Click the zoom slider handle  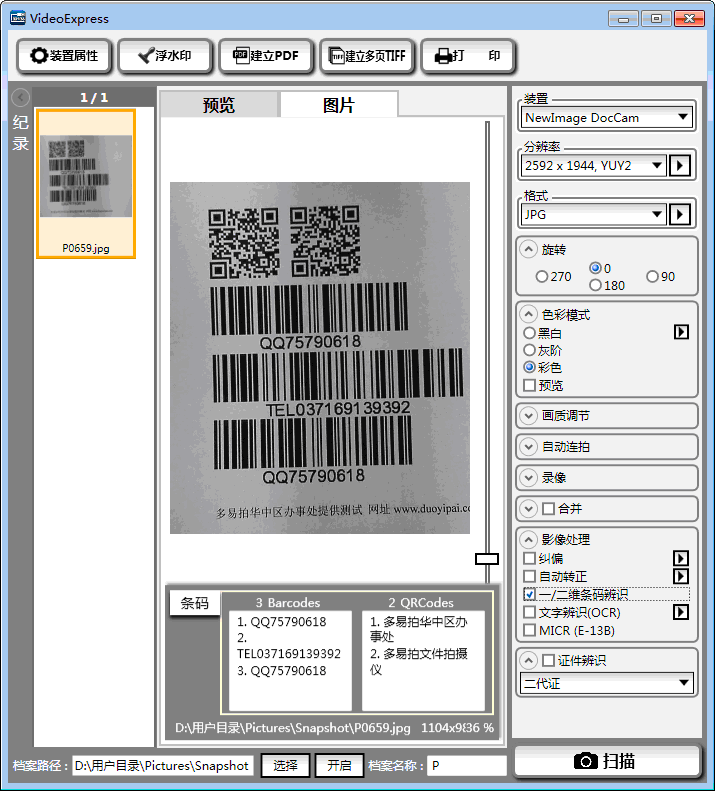click(x=487, y=558)
